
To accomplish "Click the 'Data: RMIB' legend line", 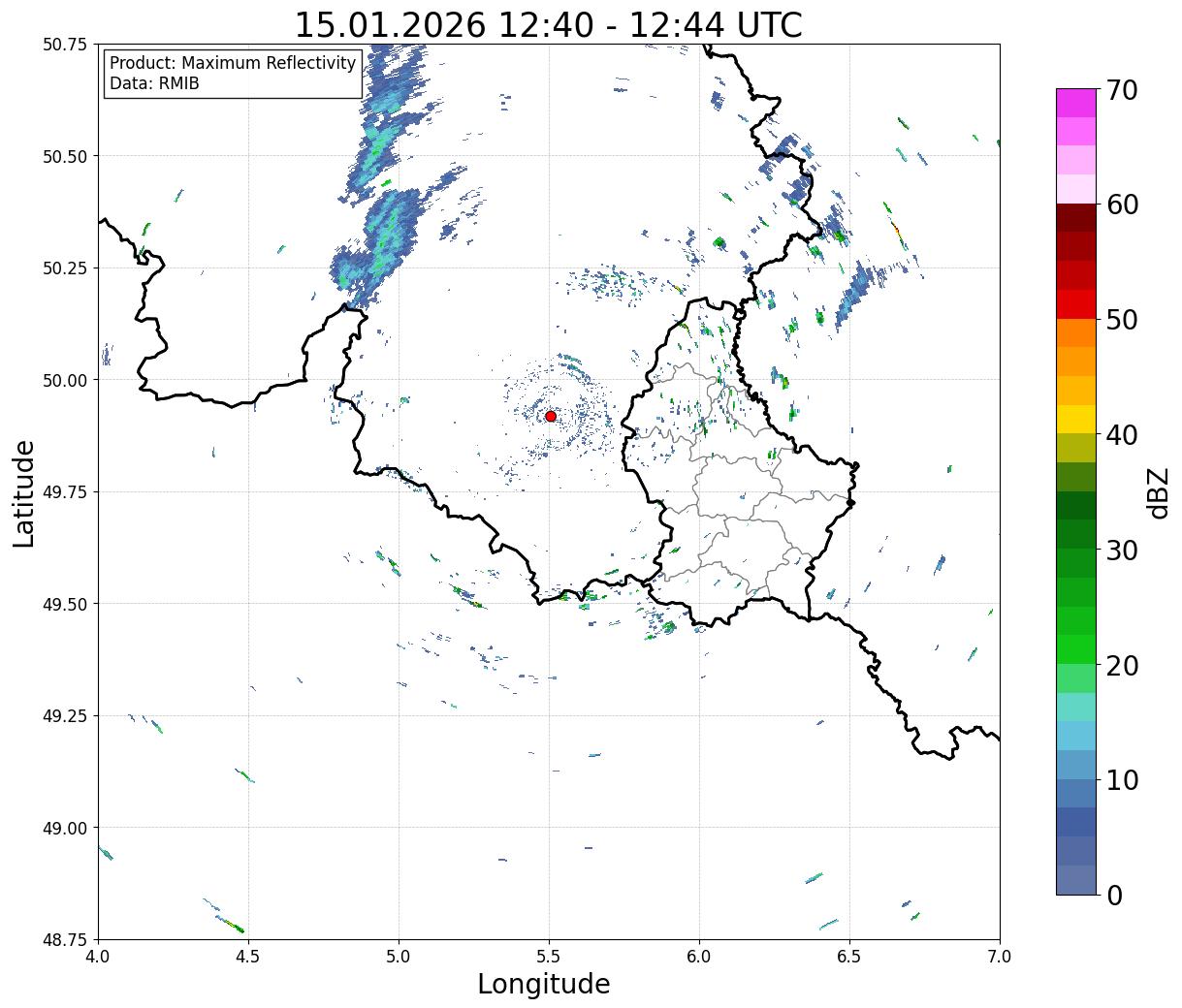I will (154, 83).
